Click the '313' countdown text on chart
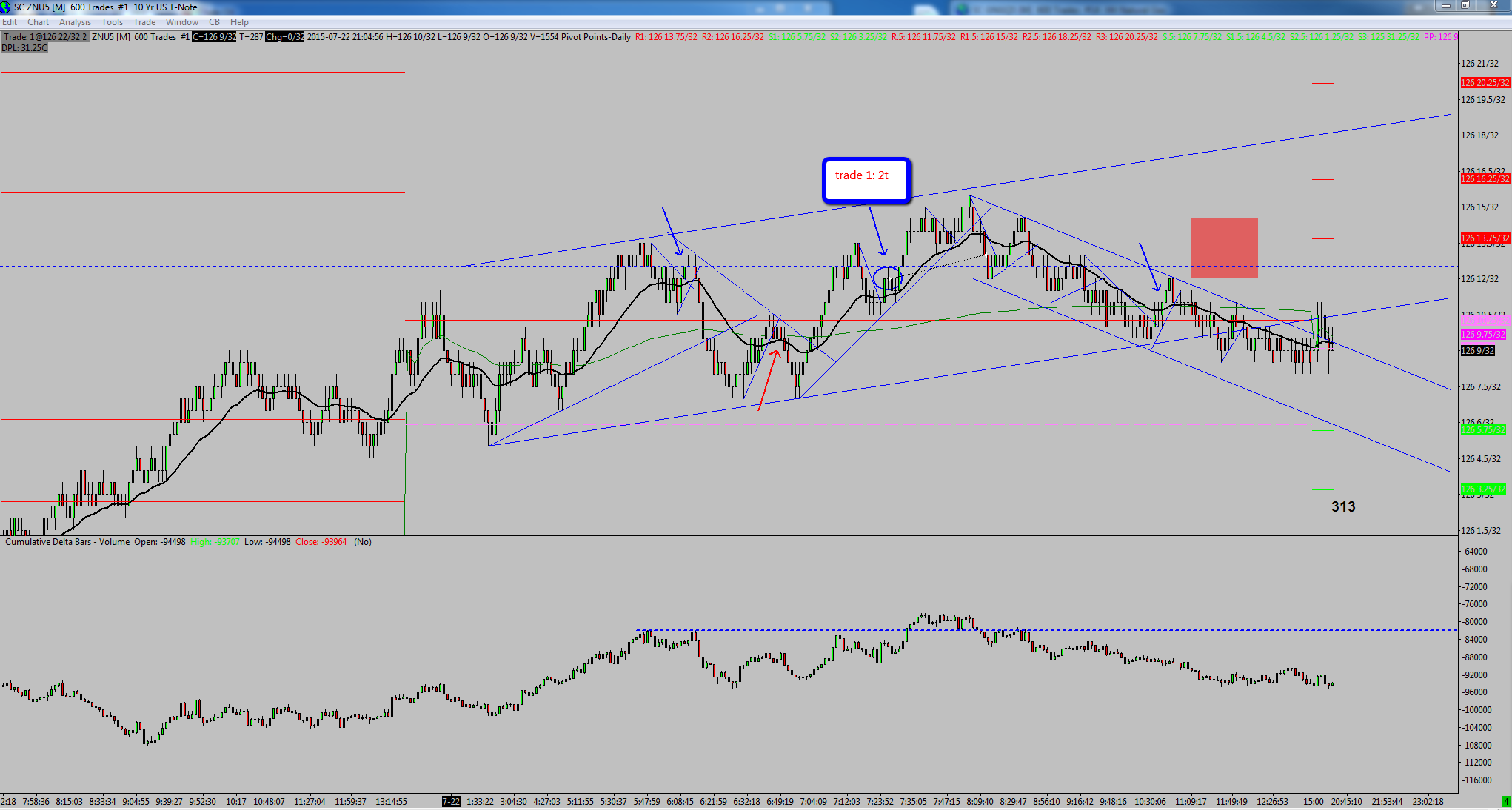The width and height of the screenshot is (1512, 810). coord(1343,506)
